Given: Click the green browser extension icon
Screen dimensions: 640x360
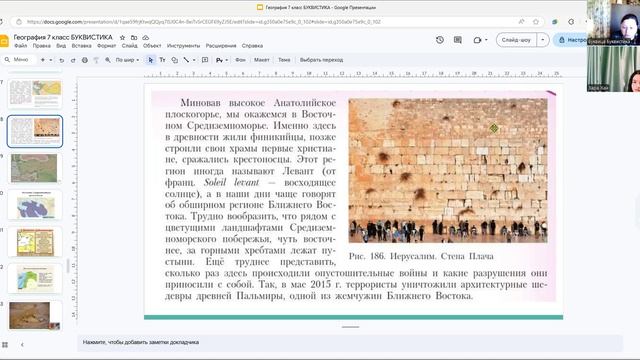Looking at the screenshot, I should 555,22.
